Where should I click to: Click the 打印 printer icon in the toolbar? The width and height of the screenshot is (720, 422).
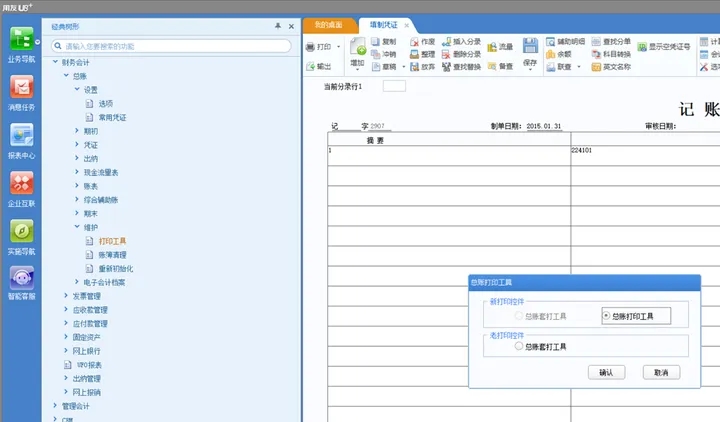(x=310, y=47)
